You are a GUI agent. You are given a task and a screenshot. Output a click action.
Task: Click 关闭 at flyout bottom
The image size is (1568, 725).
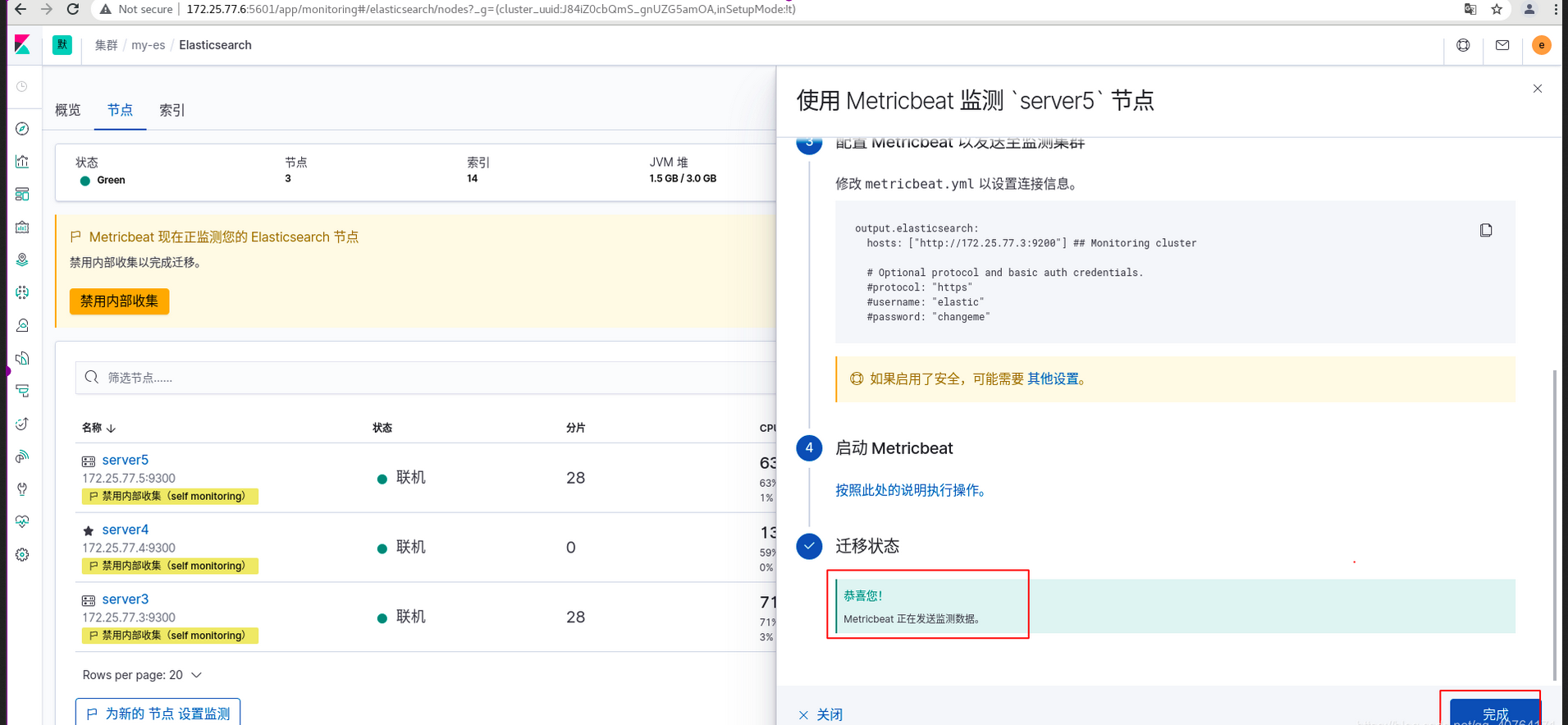pyautogui.click(x=821, y=714)
